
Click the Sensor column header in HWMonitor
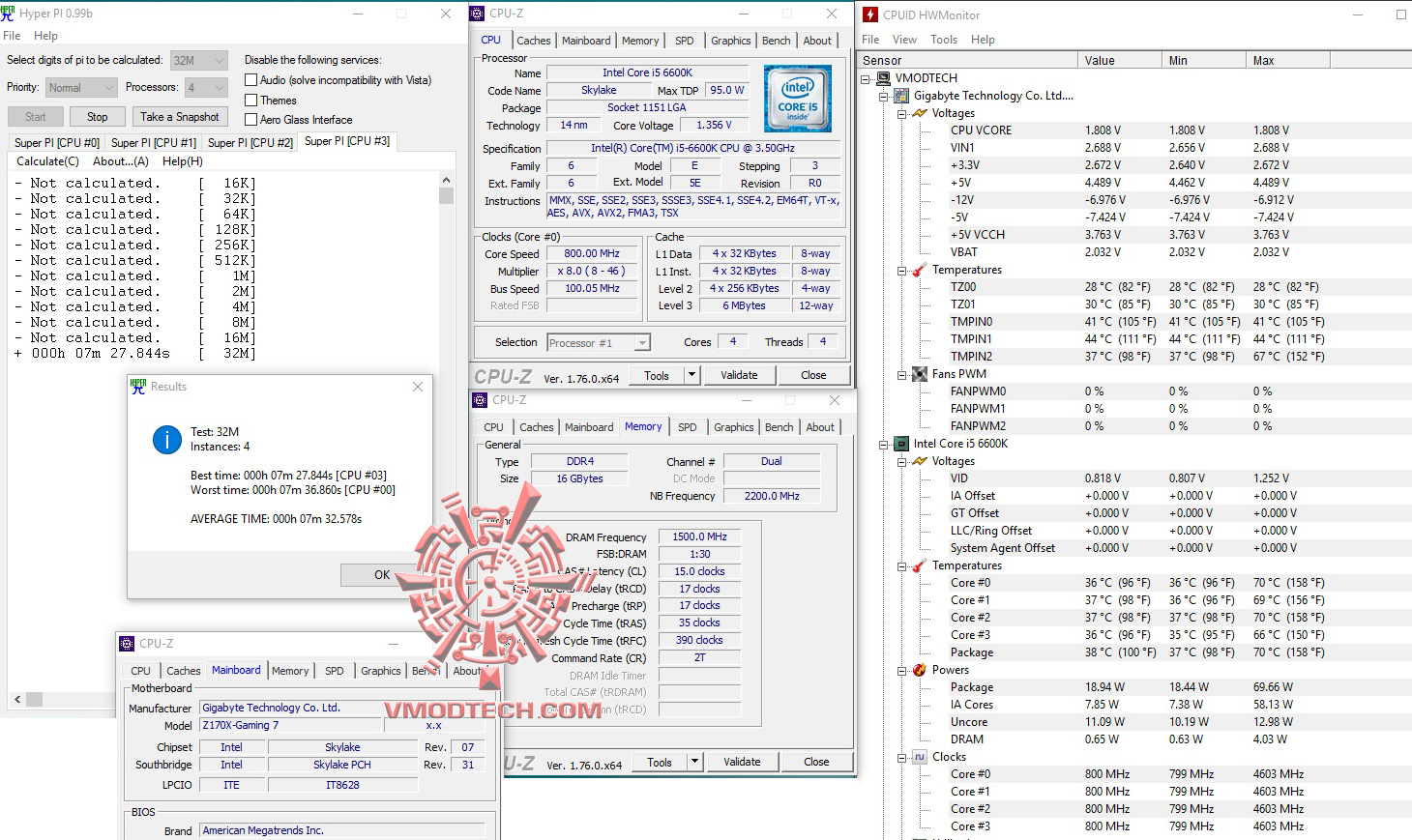(x=968, y=60)
